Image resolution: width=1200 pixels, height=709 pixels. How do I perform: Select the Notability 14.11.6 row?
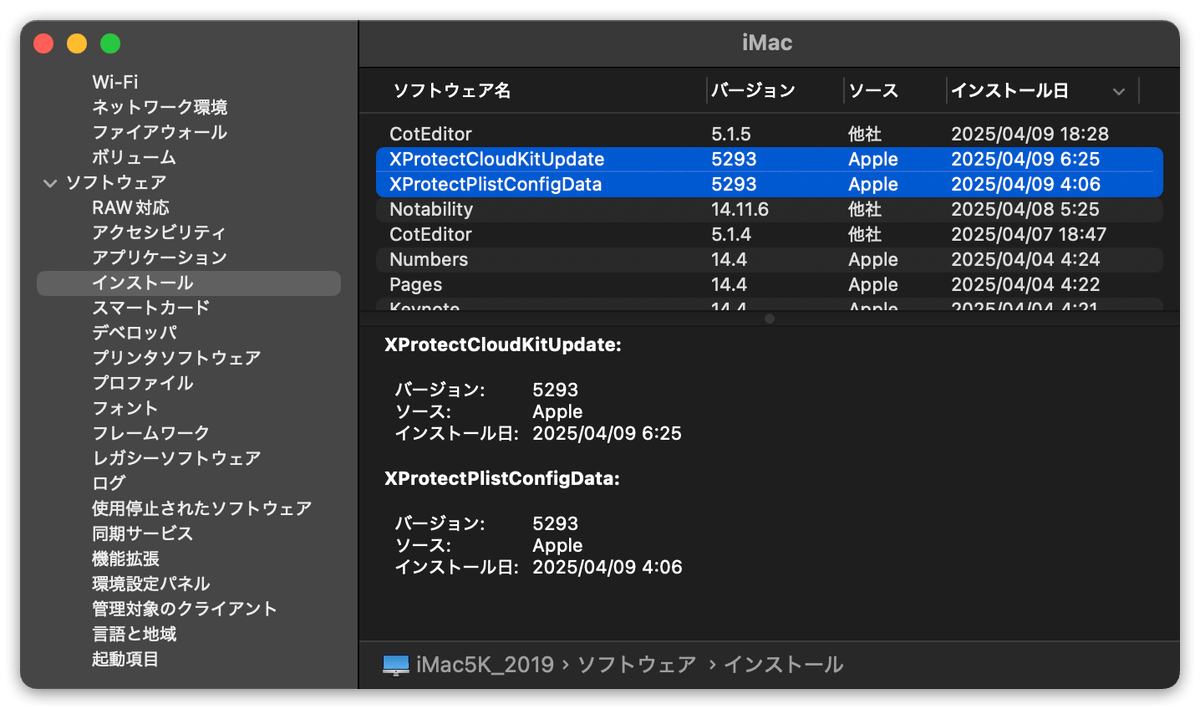click(x=770, y=209)
